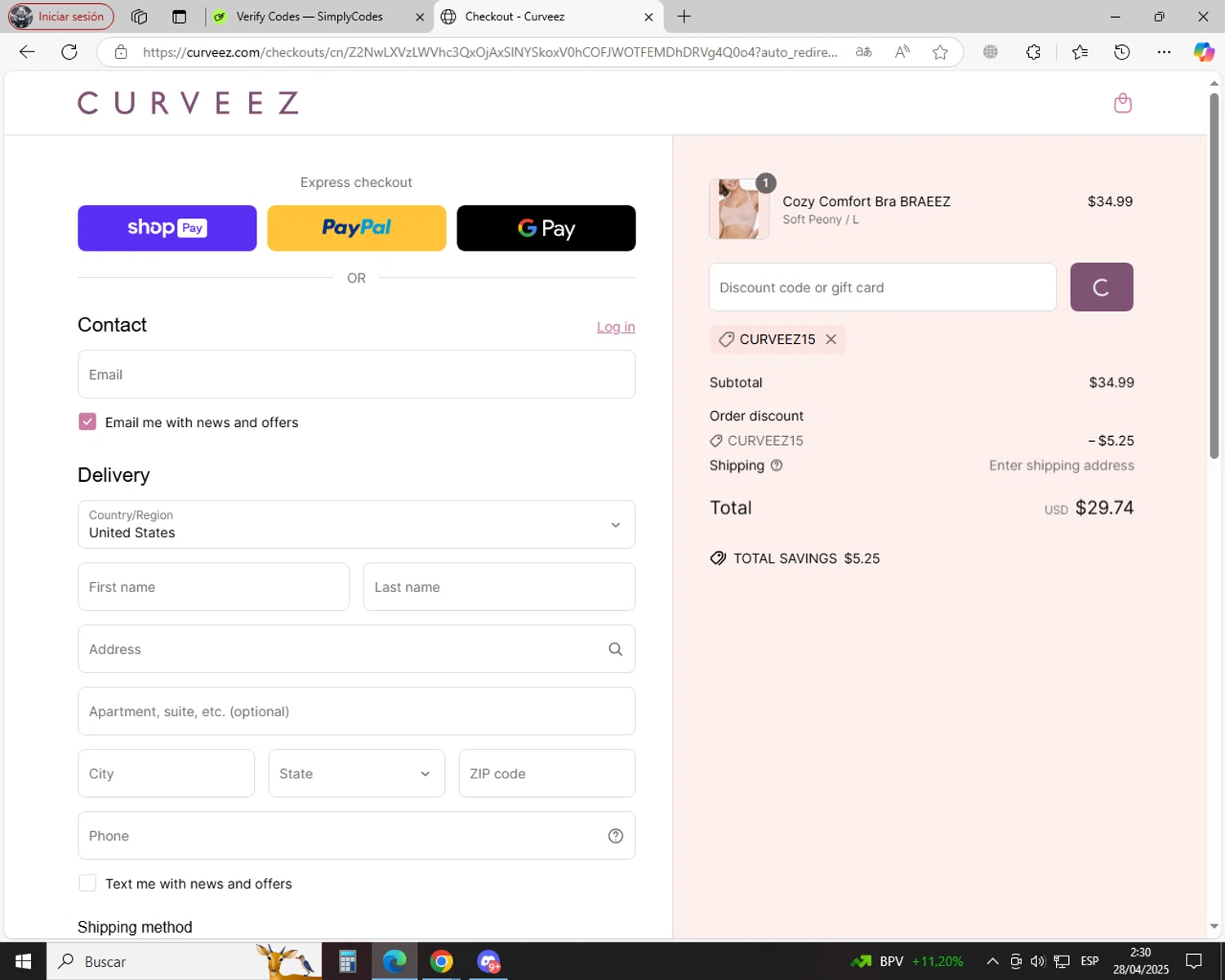
Task: Open Calculator from taskbar
Action: coord(347,961)
